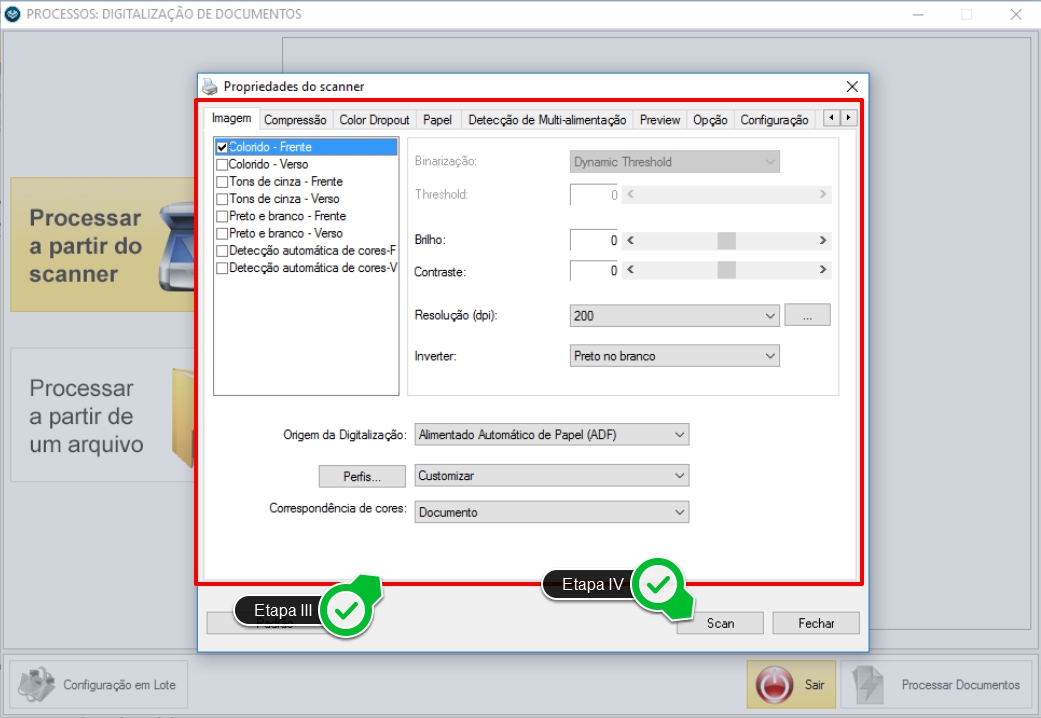Click the Configuração em Lote gear icon
The width and height of the screenshot is (1041, 718).
[x=37, y=685]
